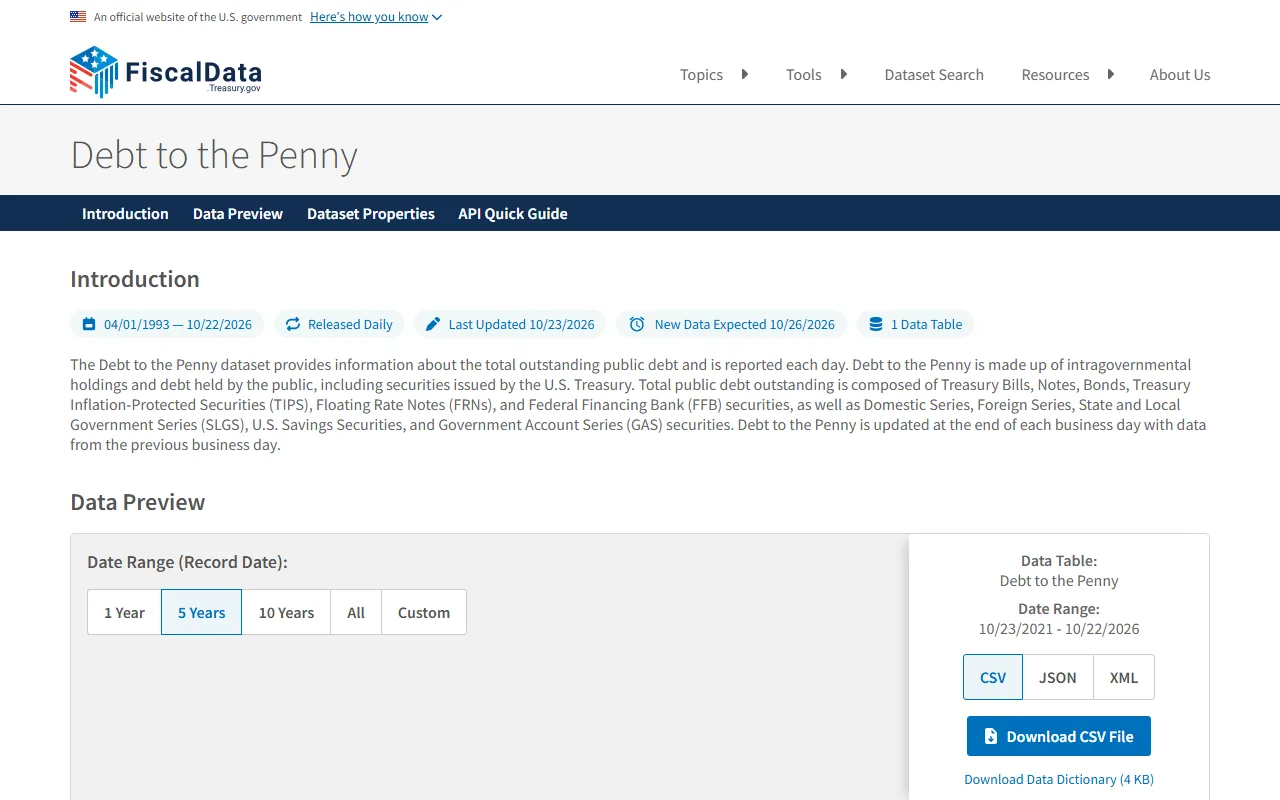Click the pencil icon beside Last Updated
This screenshot has height=800, width=1280.
[x=433, y=324]
